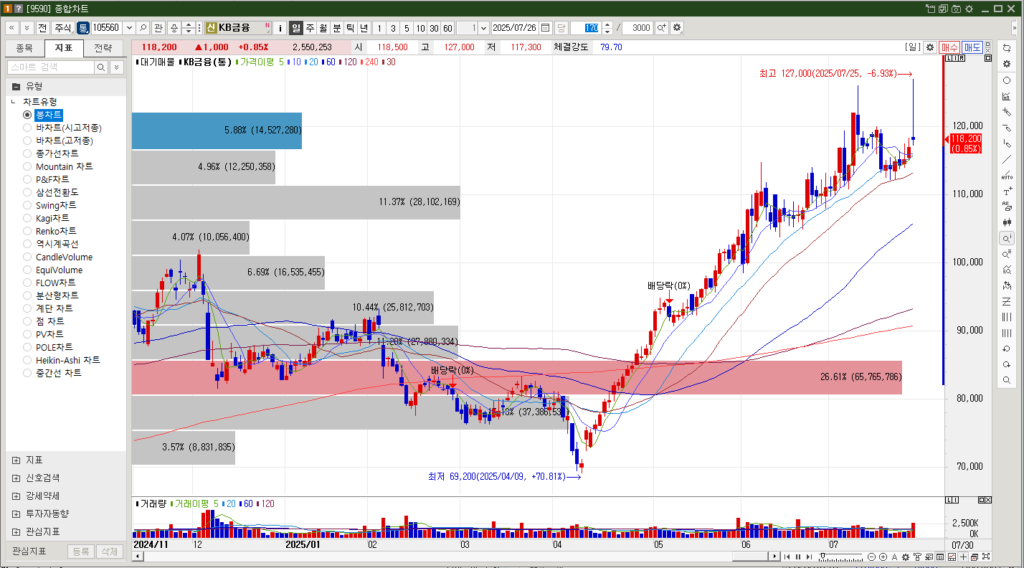Select the Renko차트 radio option
The height and width of the screenshot is (568, 1024).
pyautogui.click(x=27, y=231)
